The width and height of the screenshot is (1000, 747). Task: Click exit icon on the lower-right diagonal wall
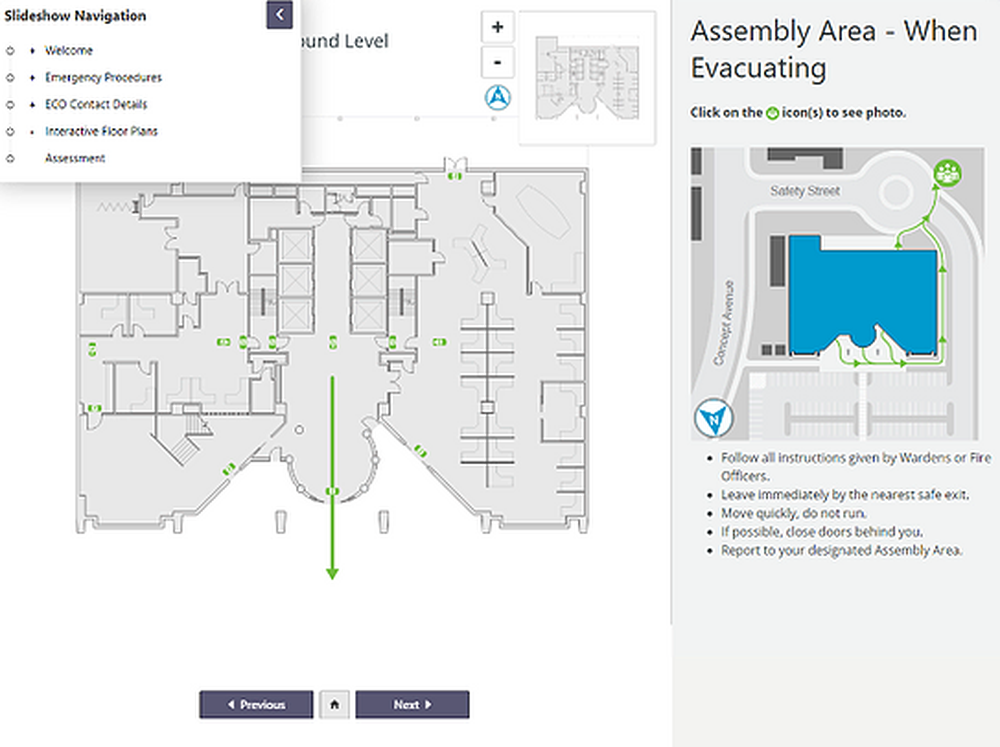point(420,451)
